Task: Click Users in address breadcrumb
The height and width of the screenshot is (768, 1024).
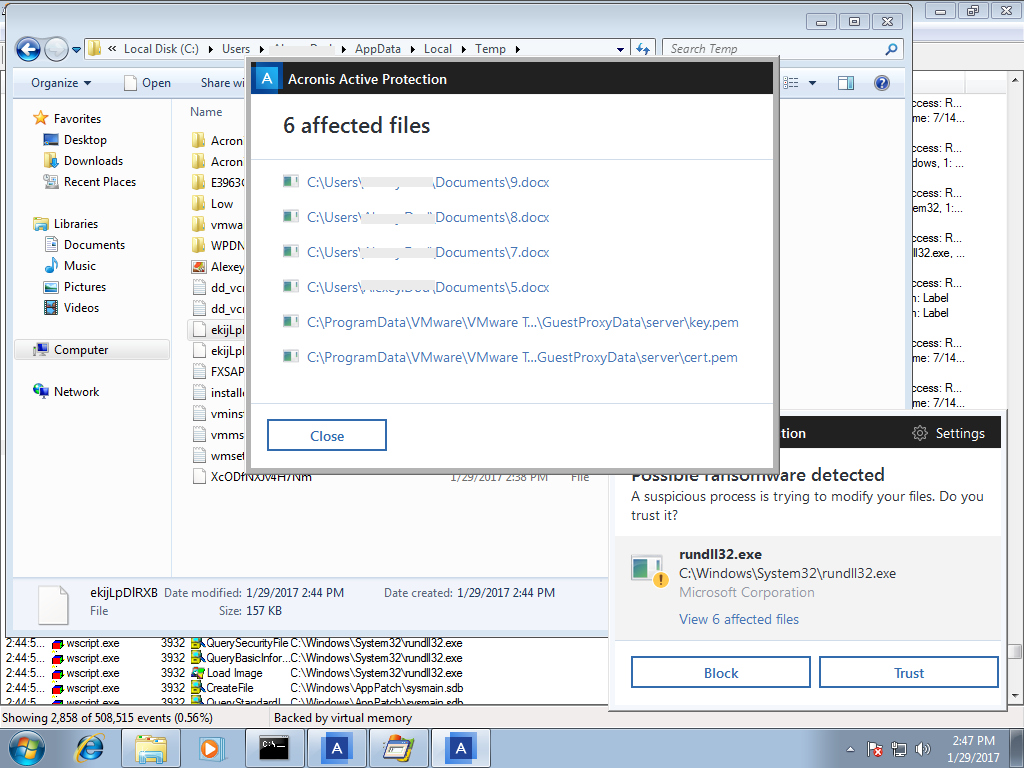Action: click(236, 49)
